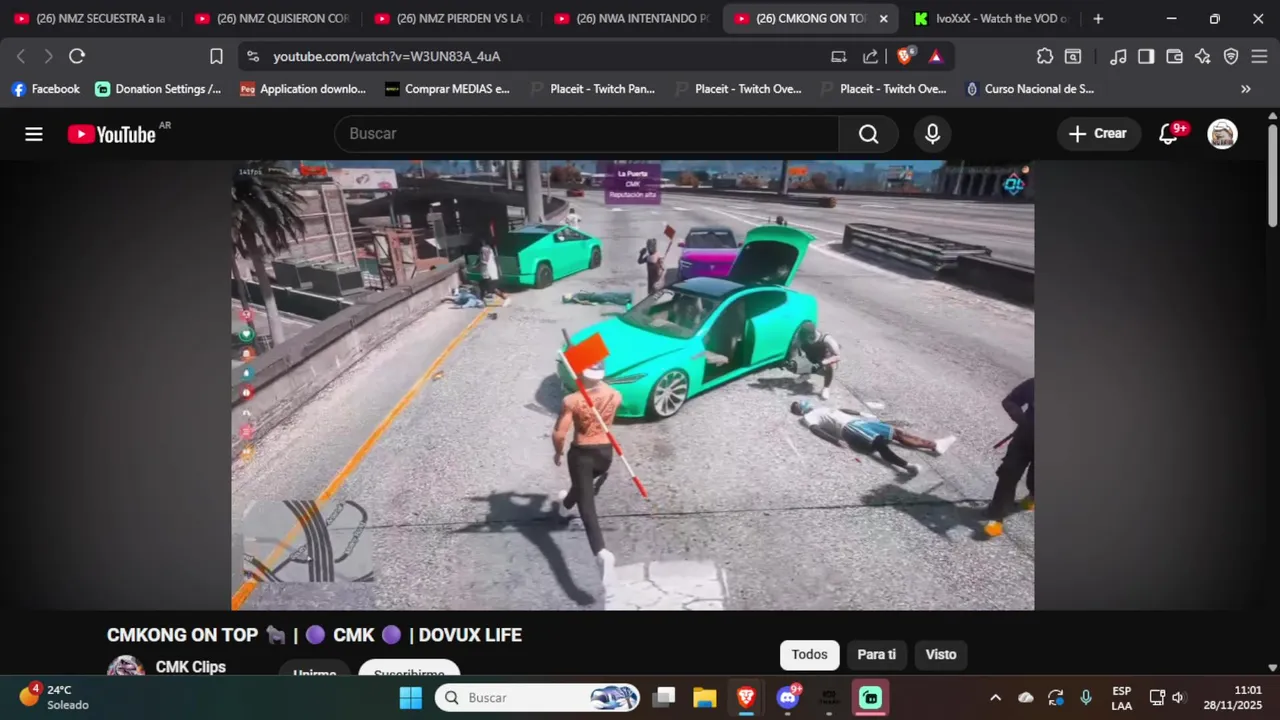The image size is (1280, 720).
Task: Open the Curso Nacional de S... bookmark
Action: click(1030, 89)
